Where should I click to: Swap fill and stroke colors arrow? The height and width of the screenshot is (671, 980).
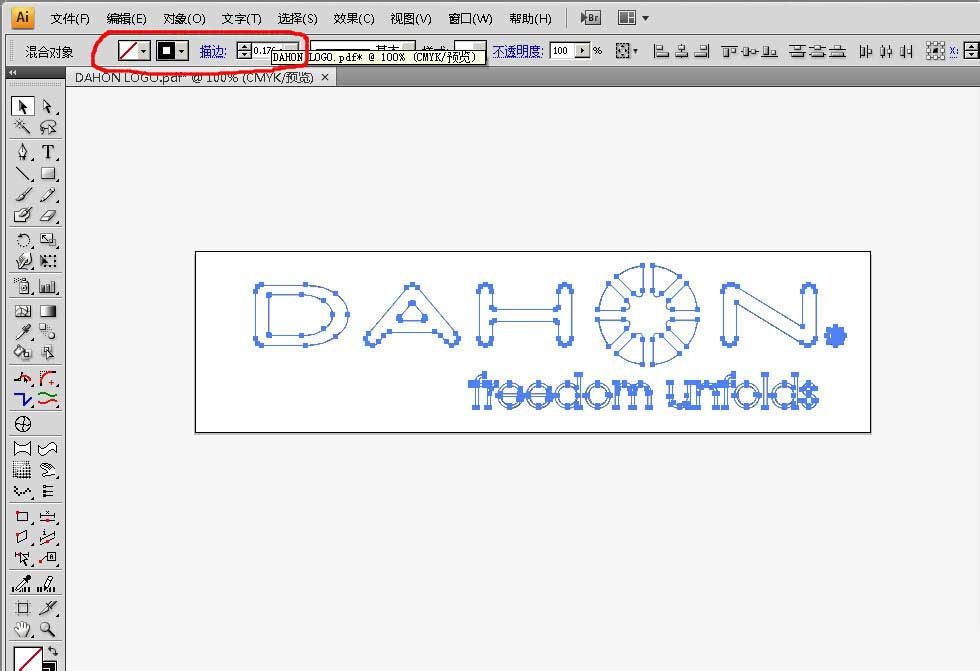pyautogui.click(x=52, y=651)
